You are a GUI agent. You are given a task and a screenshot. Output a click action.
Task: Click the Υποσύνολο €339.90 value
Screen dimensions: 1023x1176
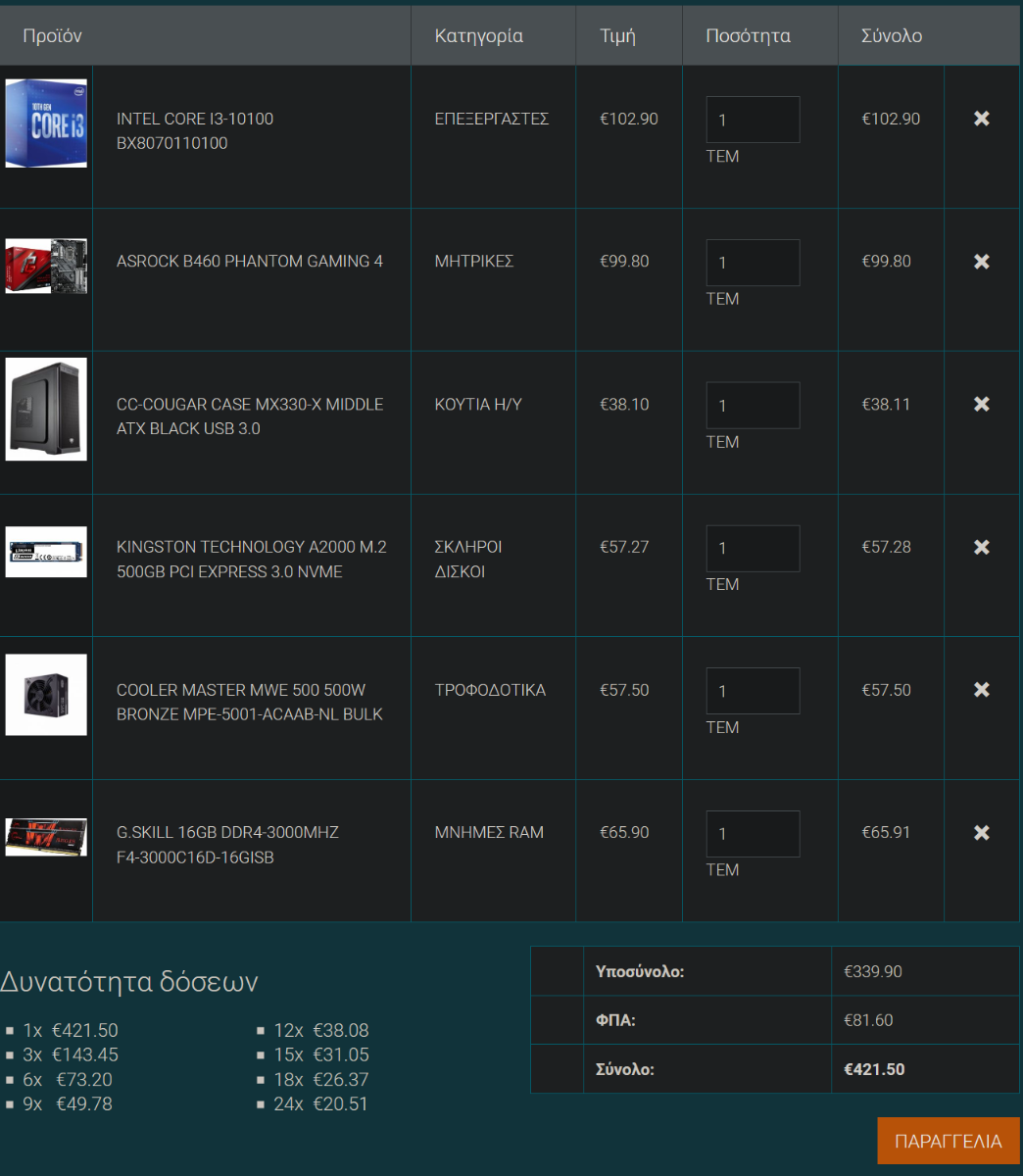tap(873, 971)
